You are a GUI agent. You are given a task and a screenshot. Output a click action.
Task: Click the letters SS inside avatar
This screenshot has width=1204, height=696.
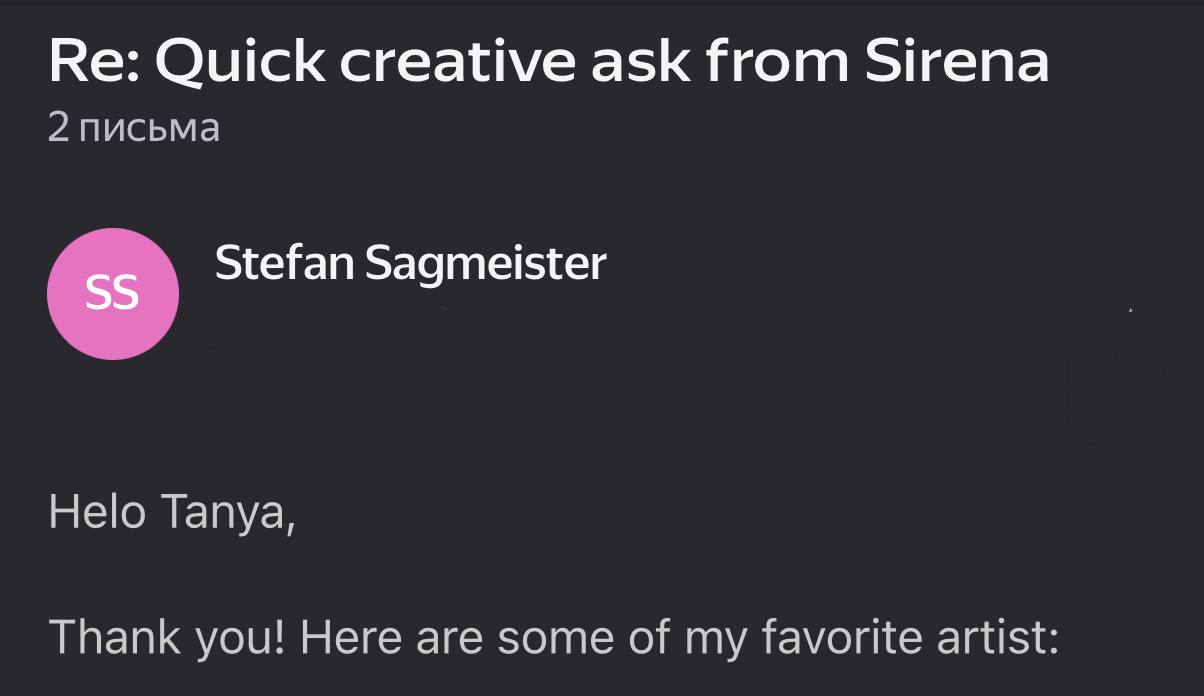tap(112, 294)
